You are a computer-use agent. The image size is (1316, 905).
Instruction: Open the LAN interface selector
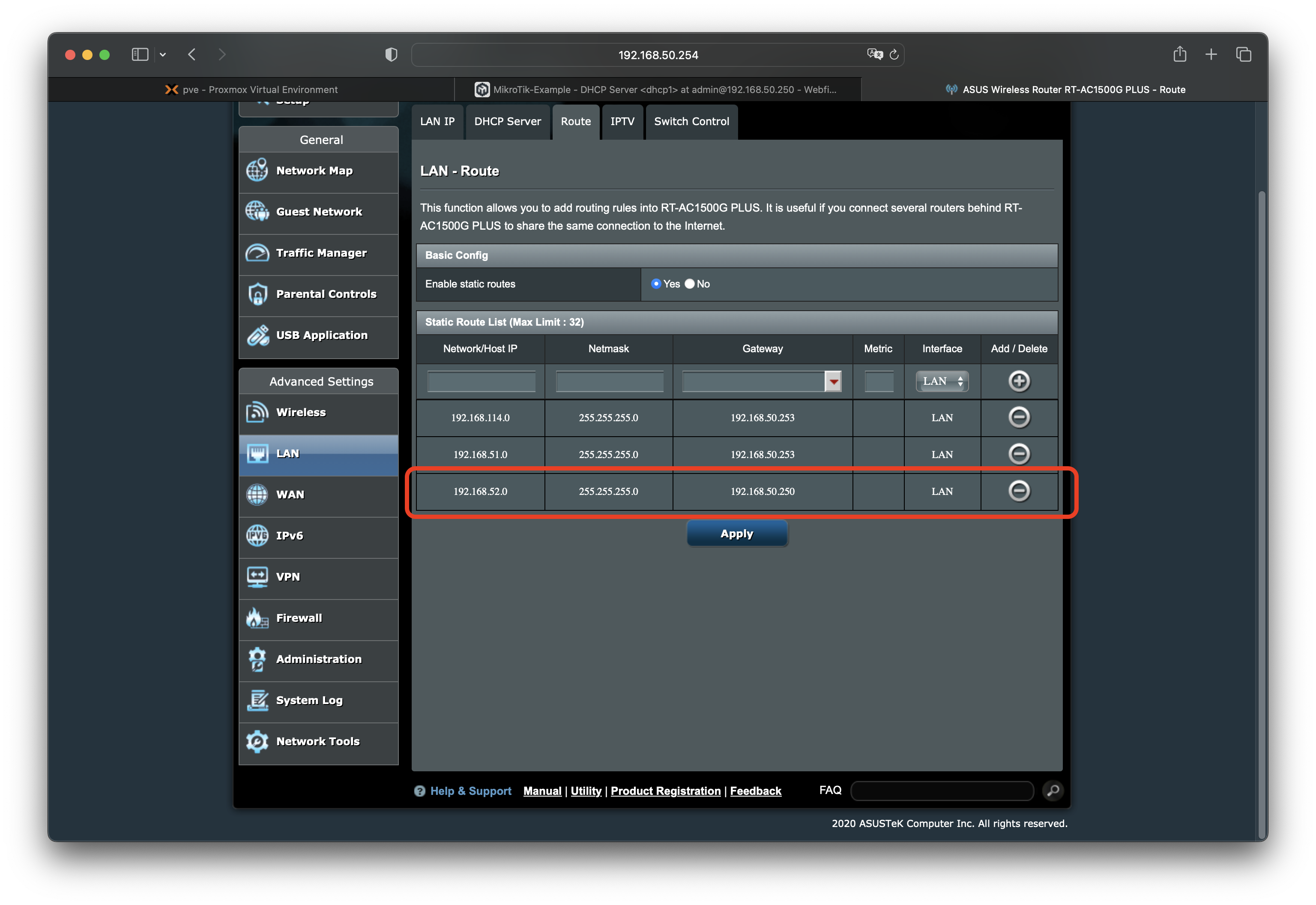(x=941, y=382)
